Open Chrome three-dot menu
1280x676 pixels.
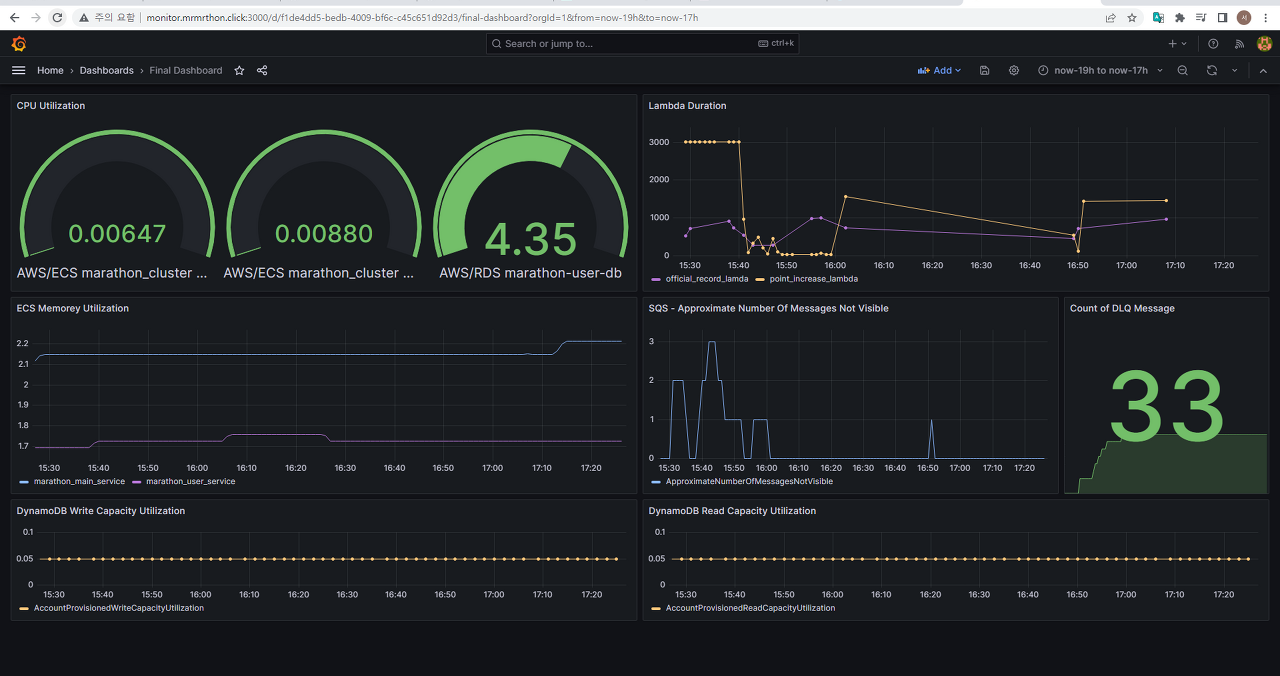point(1266,17)
